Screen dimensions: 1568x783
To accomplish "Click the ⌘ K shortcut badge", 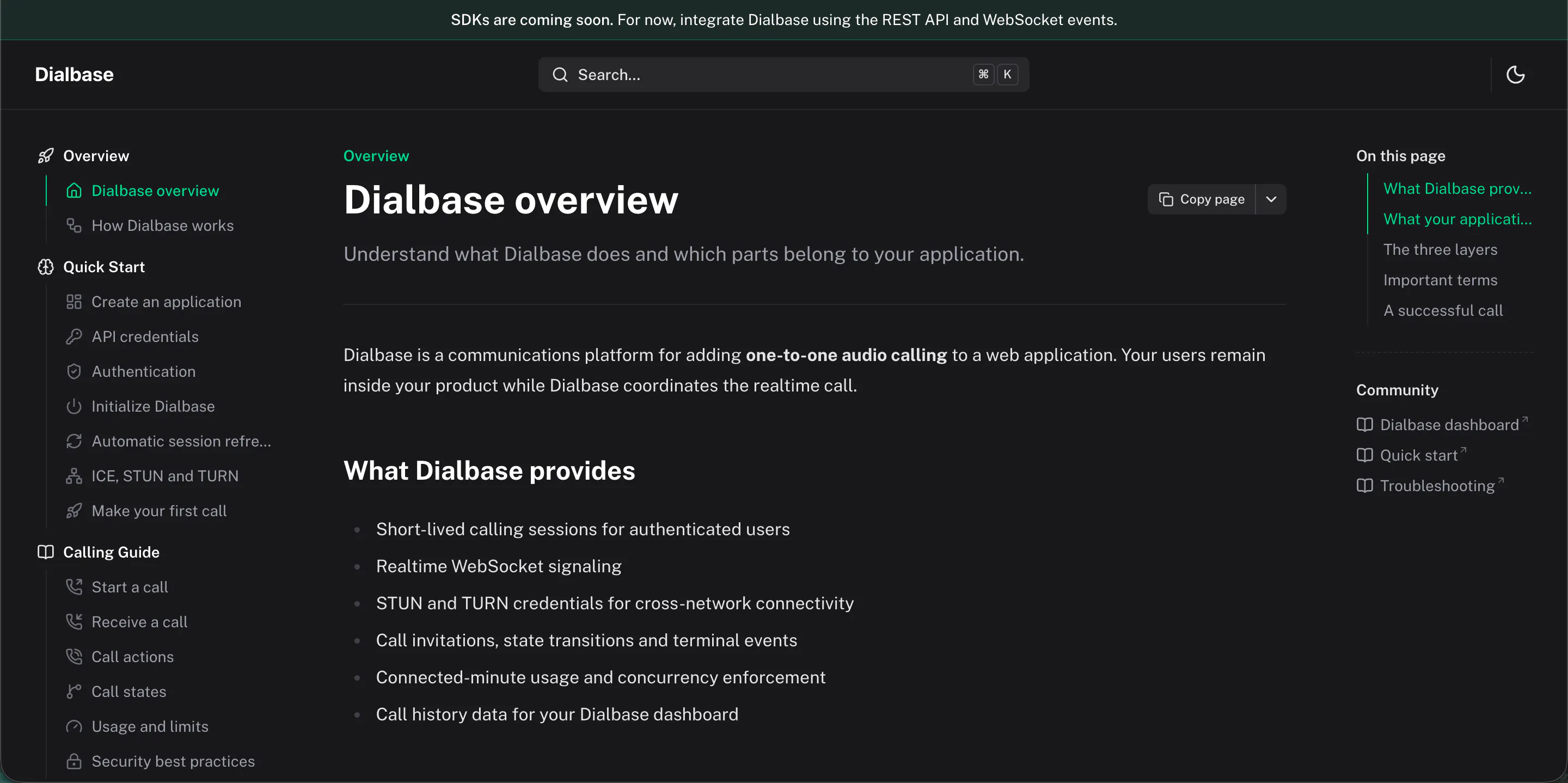I will [995, 74].
